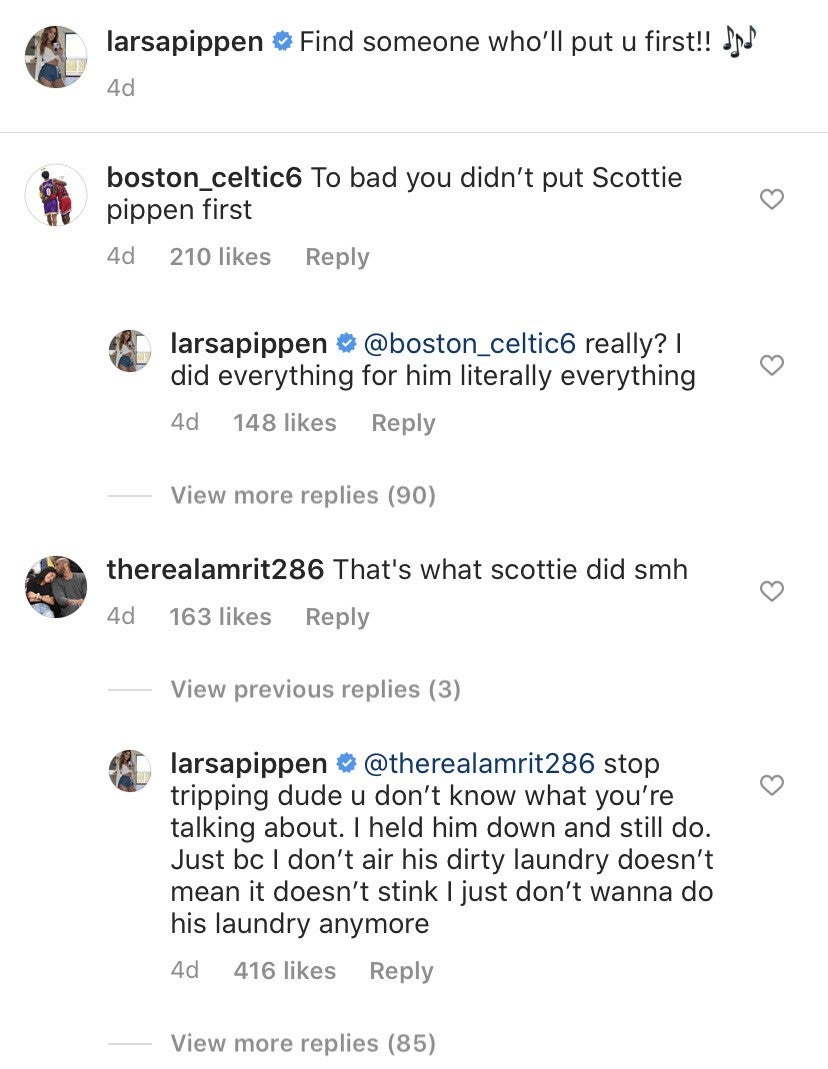The height and width of the screenshot is (1069, 828).
Task: Like boston_celtic6's comment with the heart
Action: (771, 199)
